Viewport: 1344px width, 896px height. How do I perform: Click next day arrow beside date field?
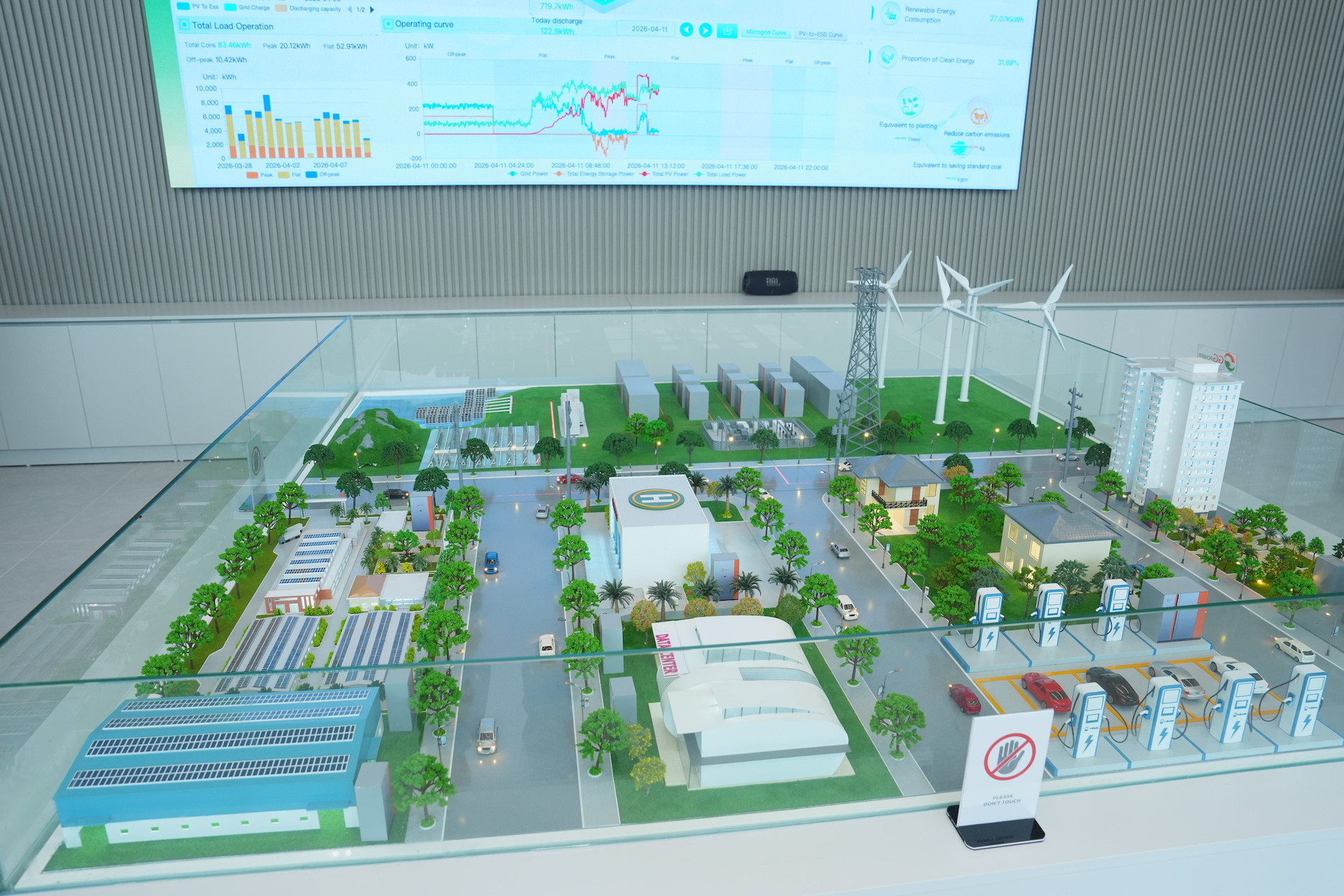pos(705,30)
